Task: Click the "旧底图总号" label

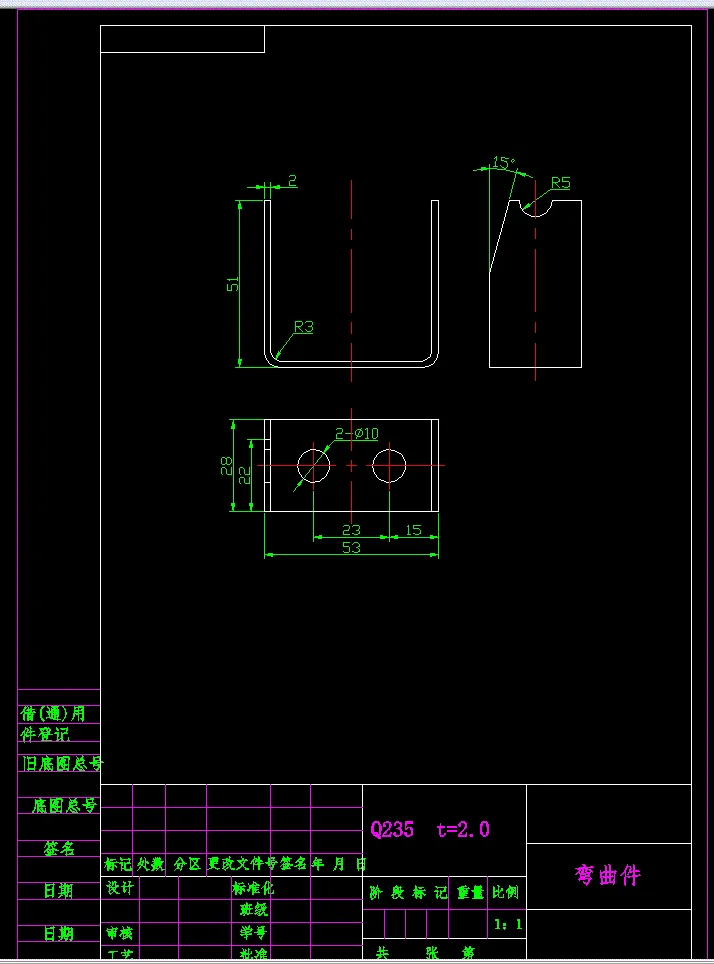Action: point(62,764)
